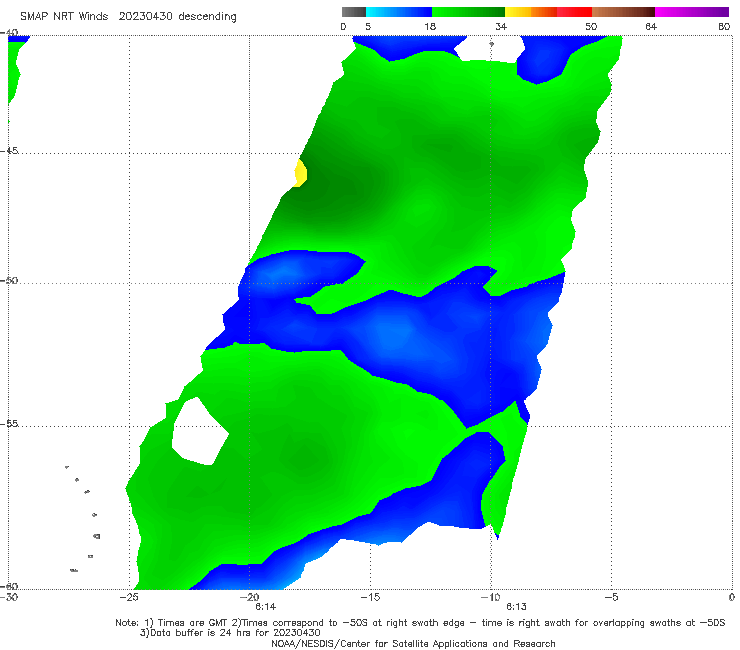The image size is (740, 650).
Task: Click the latitude axis label "-50"
Action: click(x=9, y=281)
